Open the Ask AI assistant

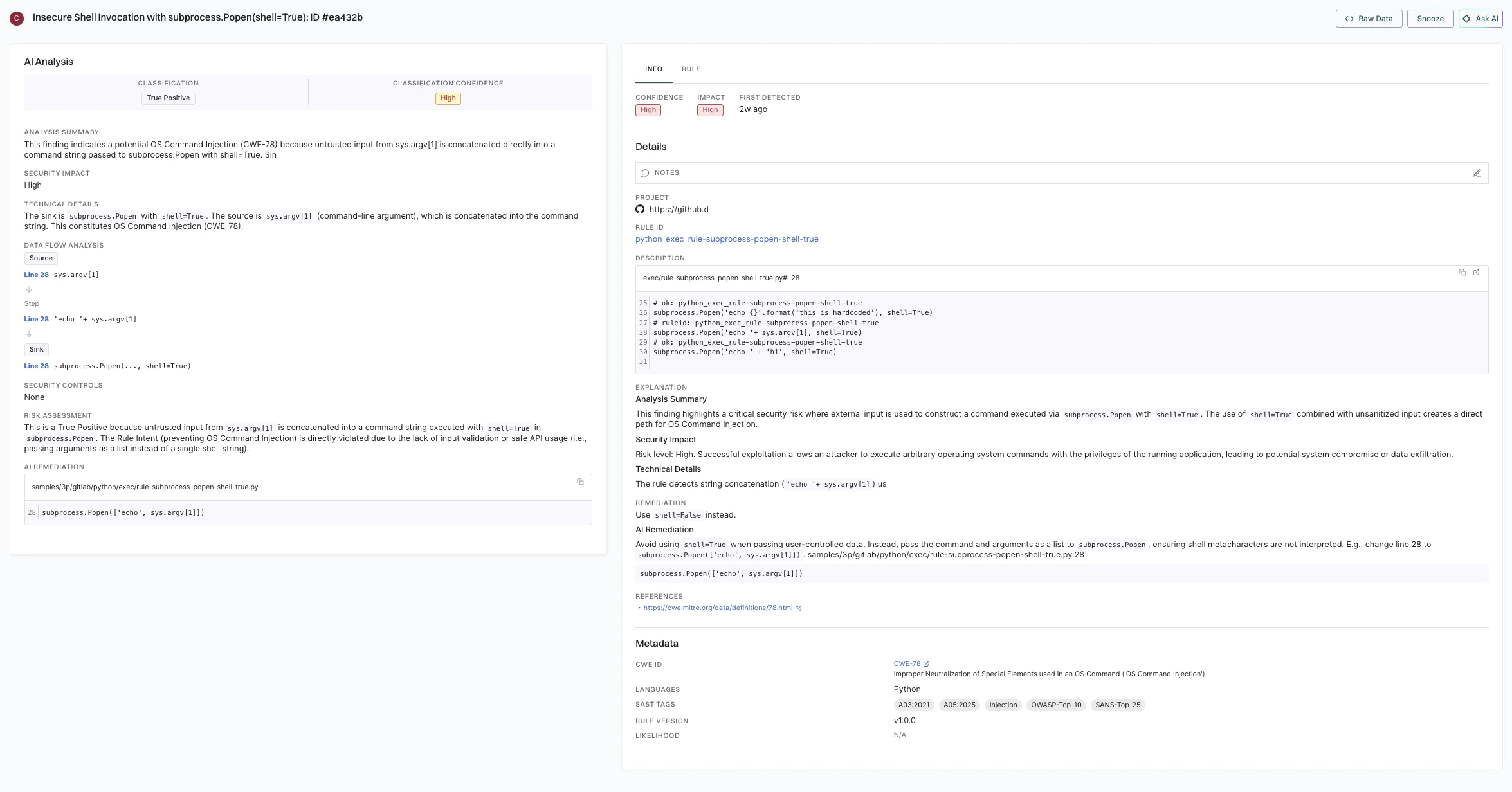coord(1480,19)
